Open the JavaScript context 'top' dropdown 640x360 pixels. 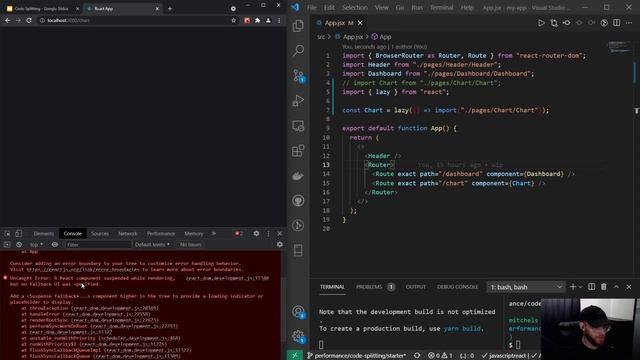click(36, 244)
